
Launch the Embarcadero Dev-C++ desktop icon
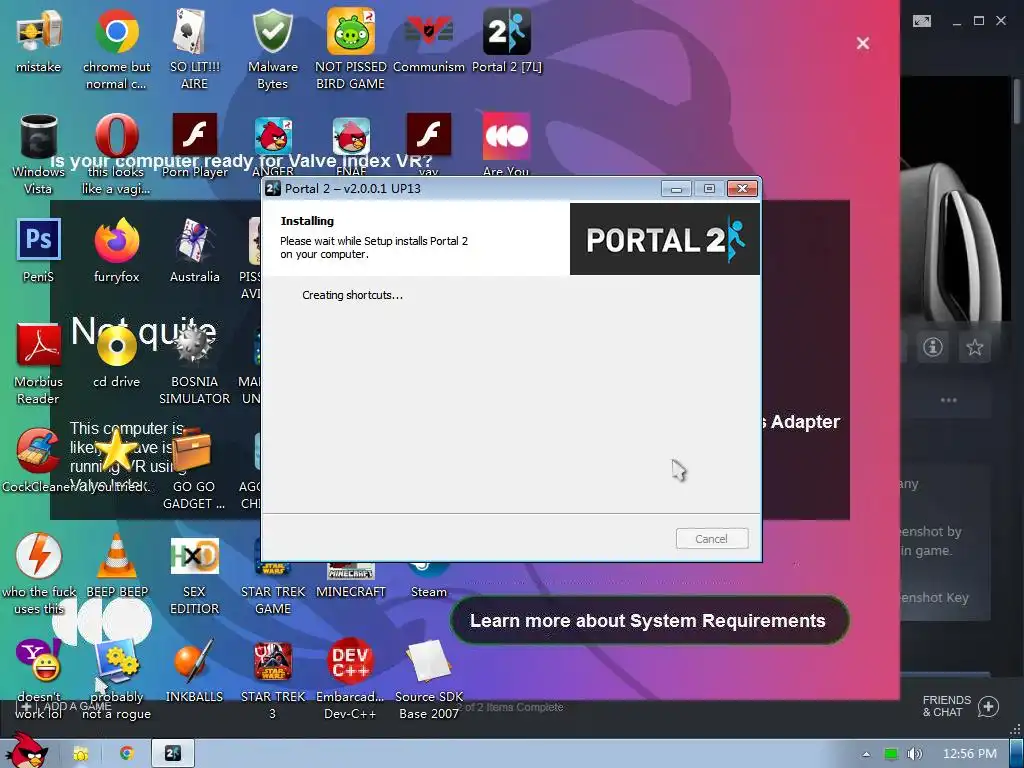[351, 661]
